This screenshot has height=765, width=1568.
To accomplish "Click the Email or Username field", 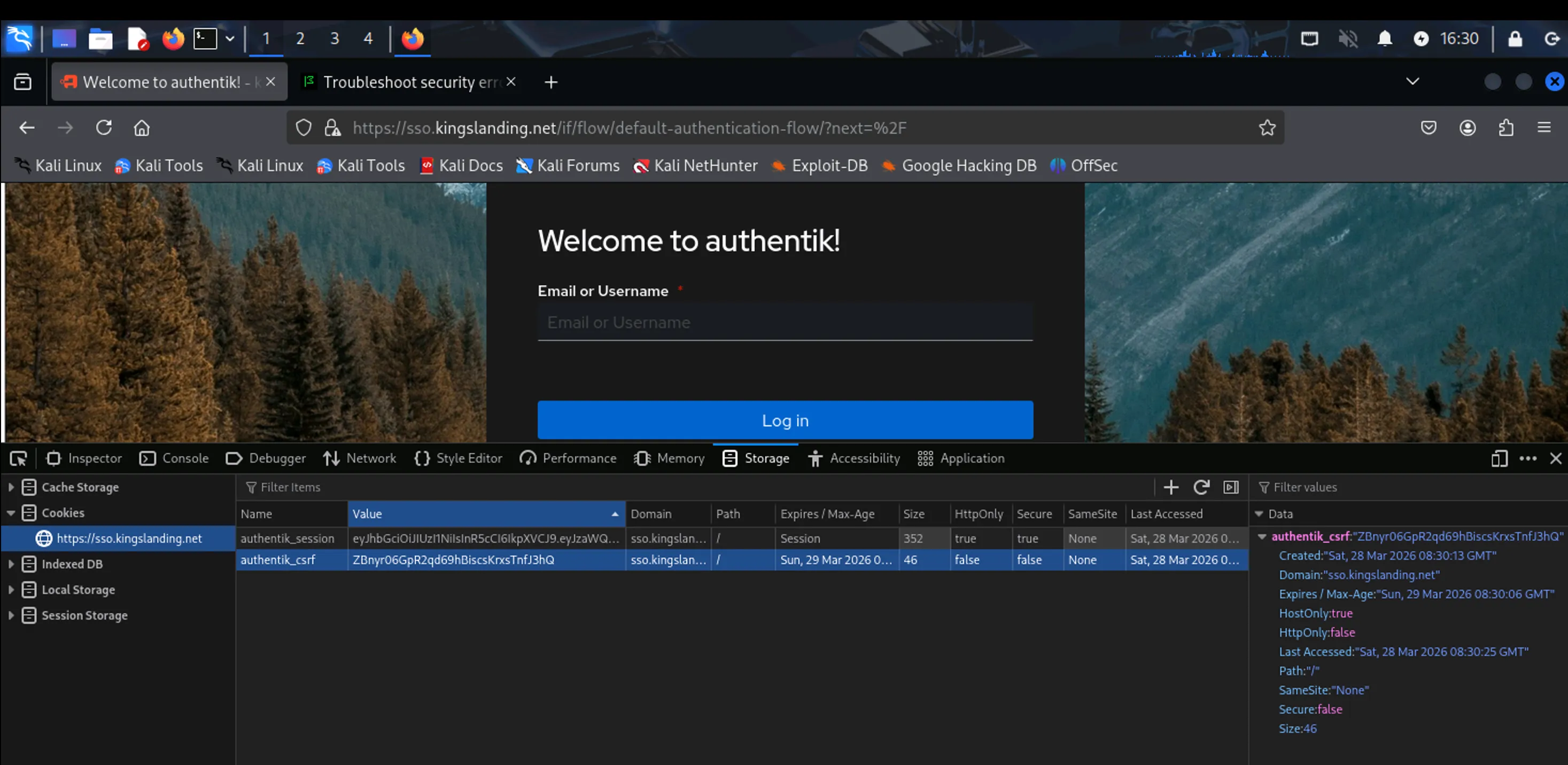I will (x=785, y=322).
